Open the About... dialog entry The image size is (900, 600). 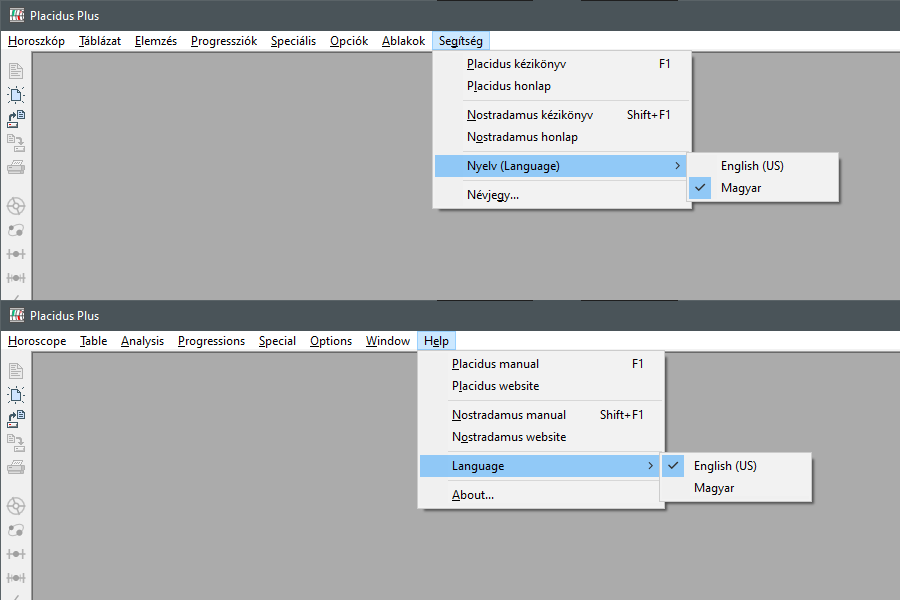click(x=541, y=495)
